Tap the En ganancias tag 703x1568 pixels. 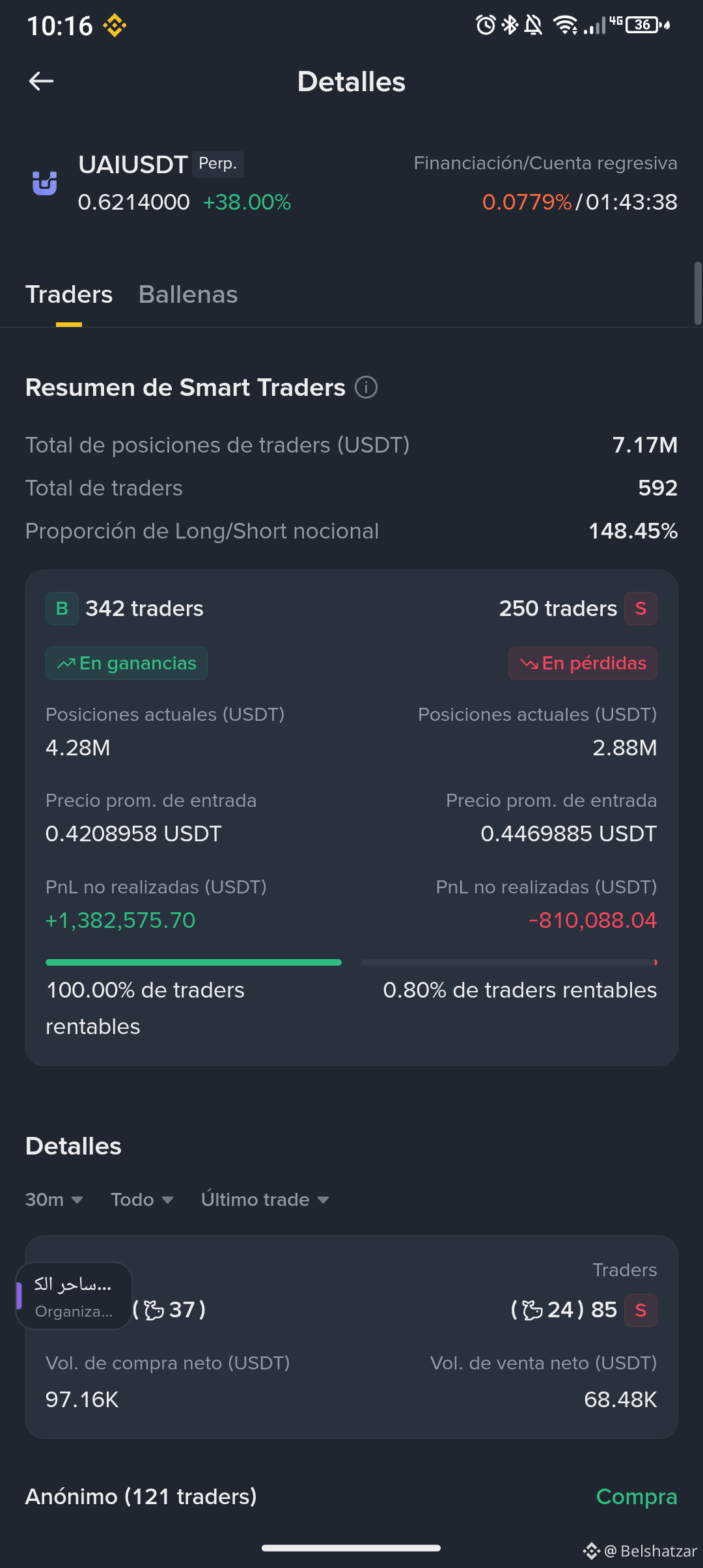[x=126, y=663]
